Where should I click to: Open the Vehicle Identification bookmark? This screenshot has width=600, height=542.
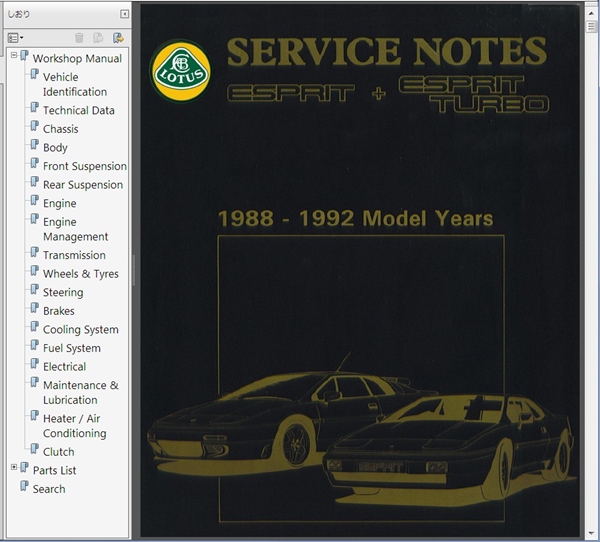click(75, 84)
